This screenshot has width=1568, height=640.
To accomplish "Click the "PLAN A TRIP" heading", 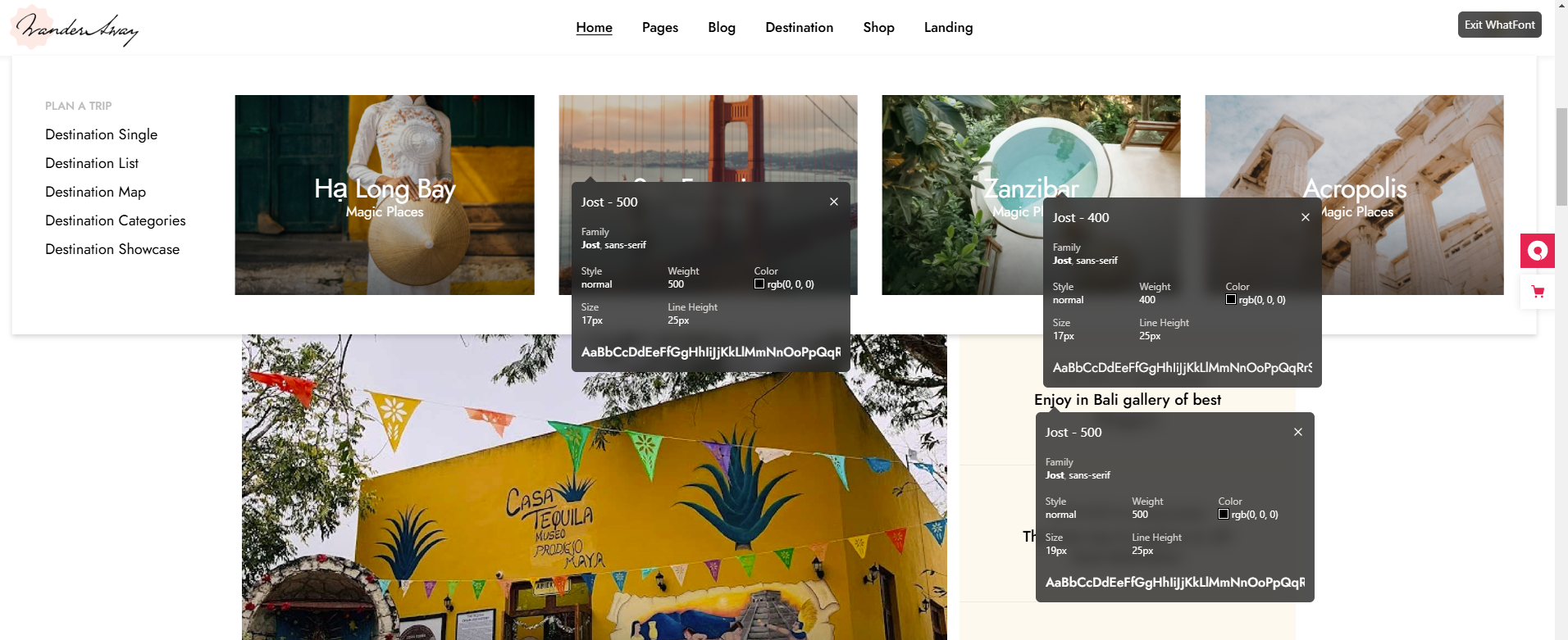I will [x=79, y=106].
